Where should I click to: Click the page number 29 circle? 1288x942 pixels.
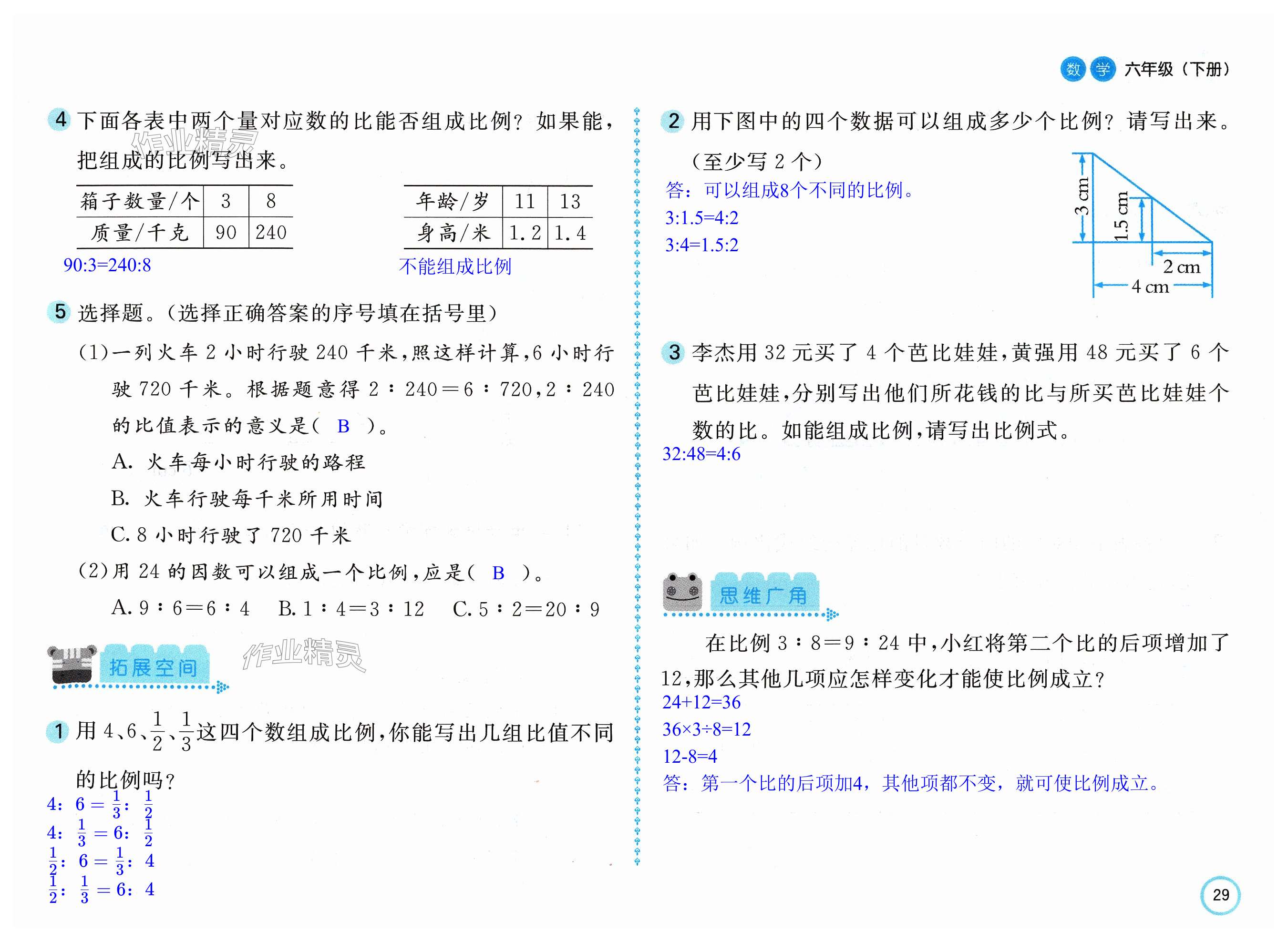[x=1220, y=894]
